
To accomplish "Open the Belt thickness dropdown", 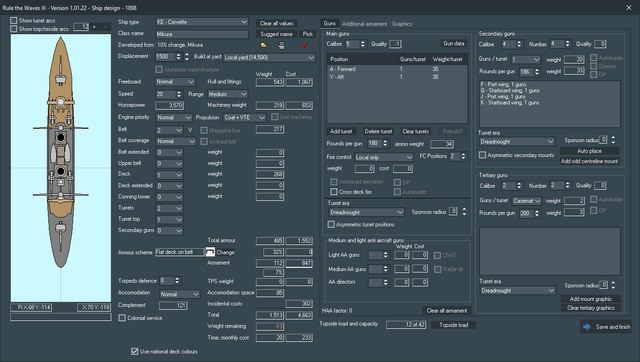I will (169, 130).
